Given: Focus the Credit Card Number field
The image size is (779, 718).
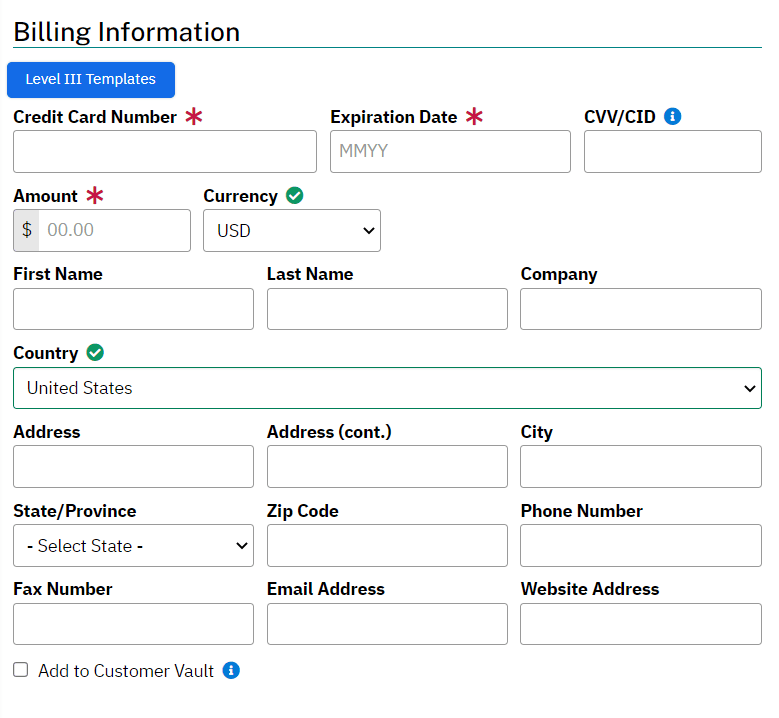Looking at the screenshot, I should click(x=165, y=152).
